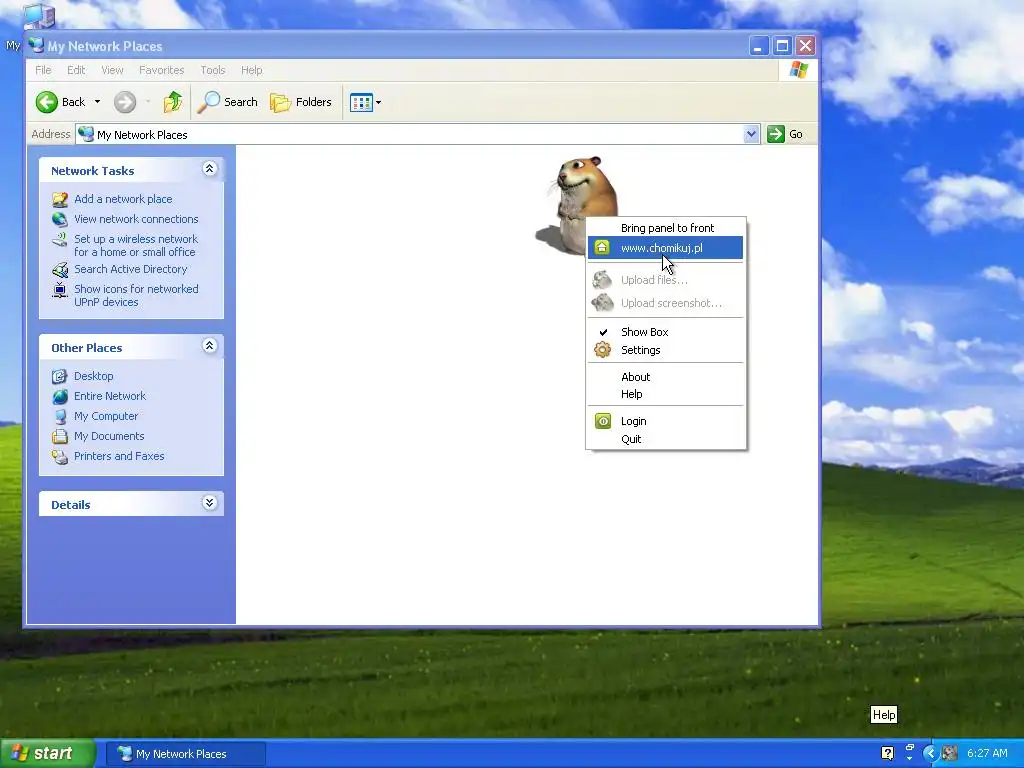The image size is (1024, 768).
Task: Click the View network connections link
Action: pyautogui.click(x=136, y=219)
